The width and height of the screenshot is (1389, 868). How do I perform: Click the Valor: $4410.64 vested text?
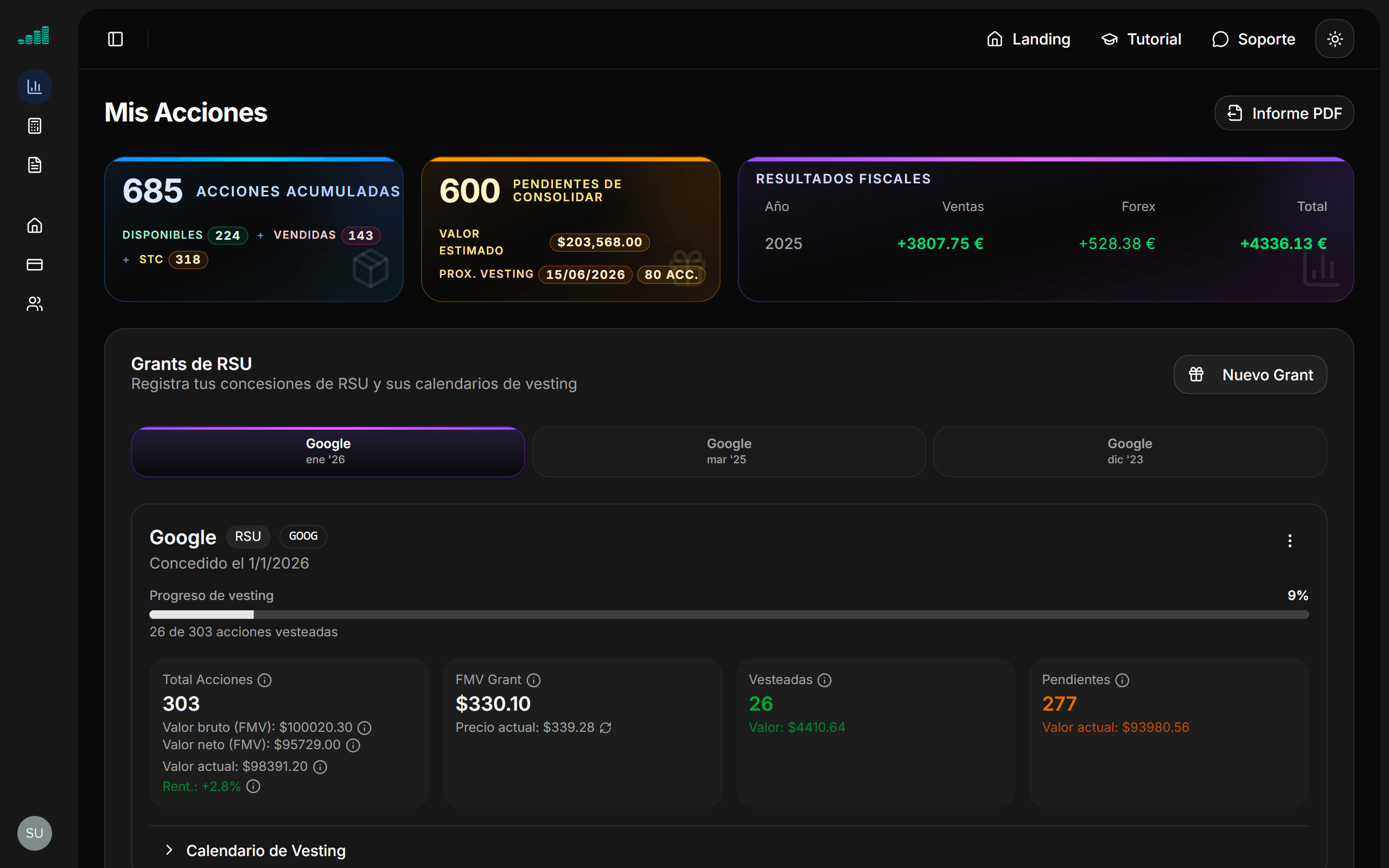point(797,727)
